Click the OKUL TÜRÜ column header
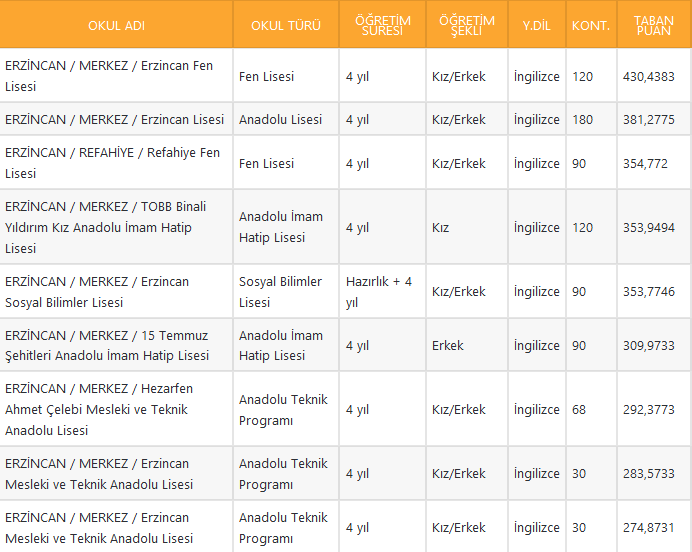 285,25
